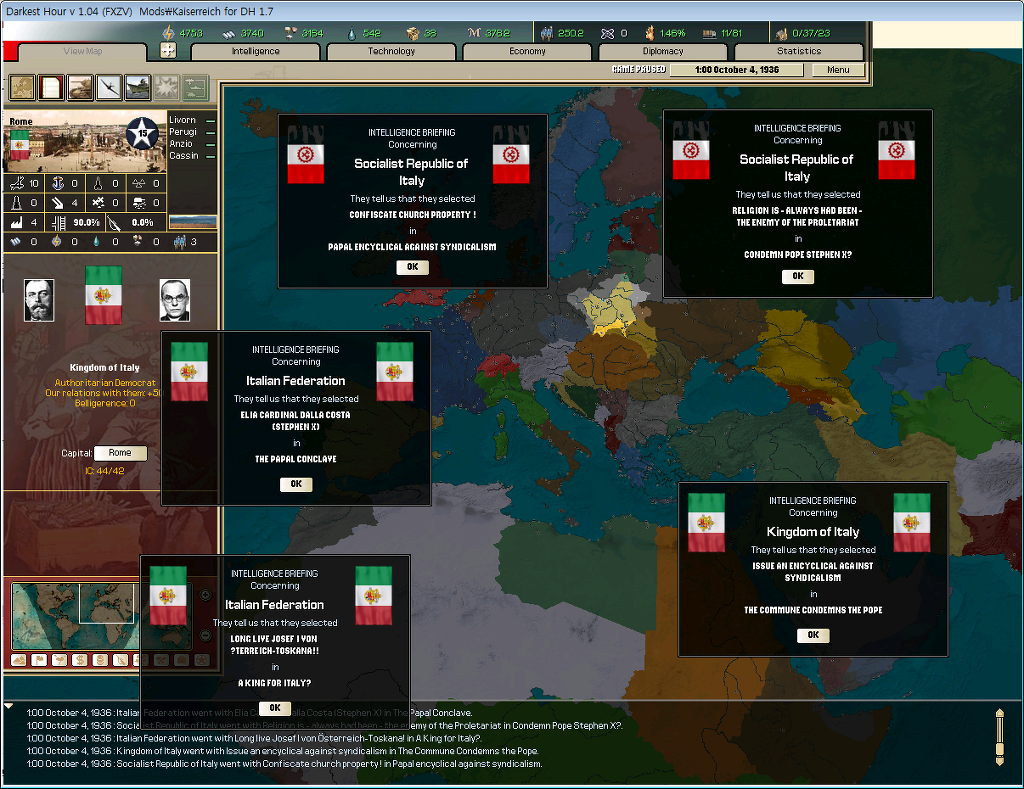Click the four-arrow center map icon
1024x789 pixels.
pos(168,50)
